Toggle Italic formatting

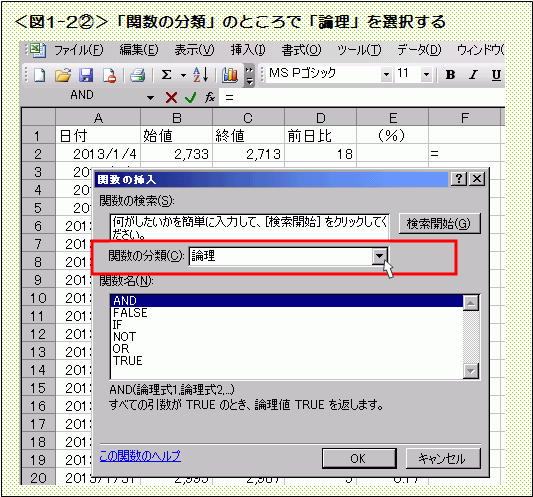coord(473,74)
